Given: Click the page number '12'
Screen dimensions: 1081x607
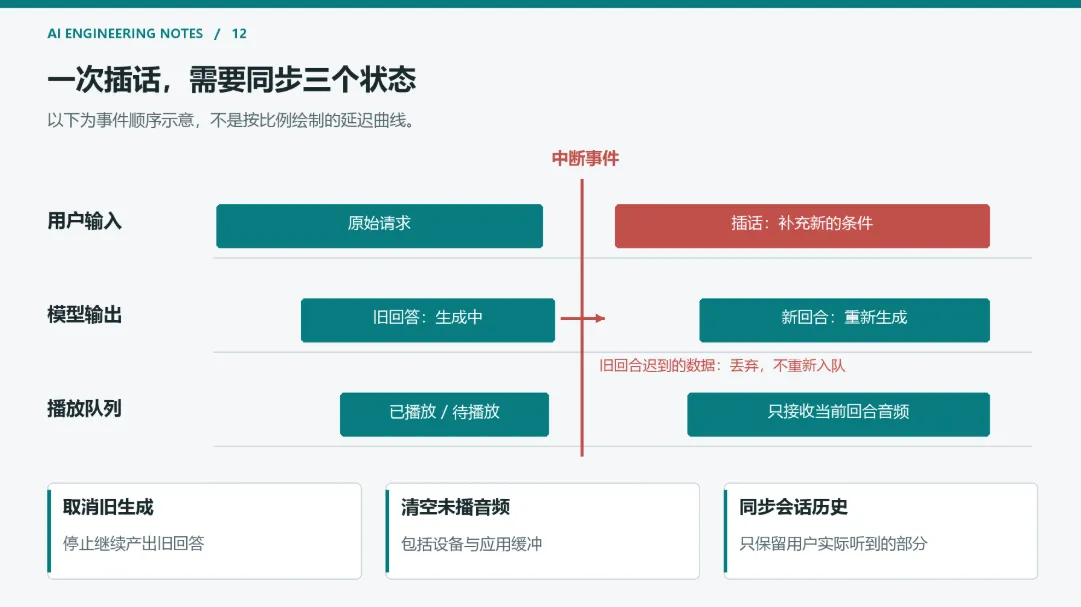Looking at the screenshot, I should (x=239, y=33).
